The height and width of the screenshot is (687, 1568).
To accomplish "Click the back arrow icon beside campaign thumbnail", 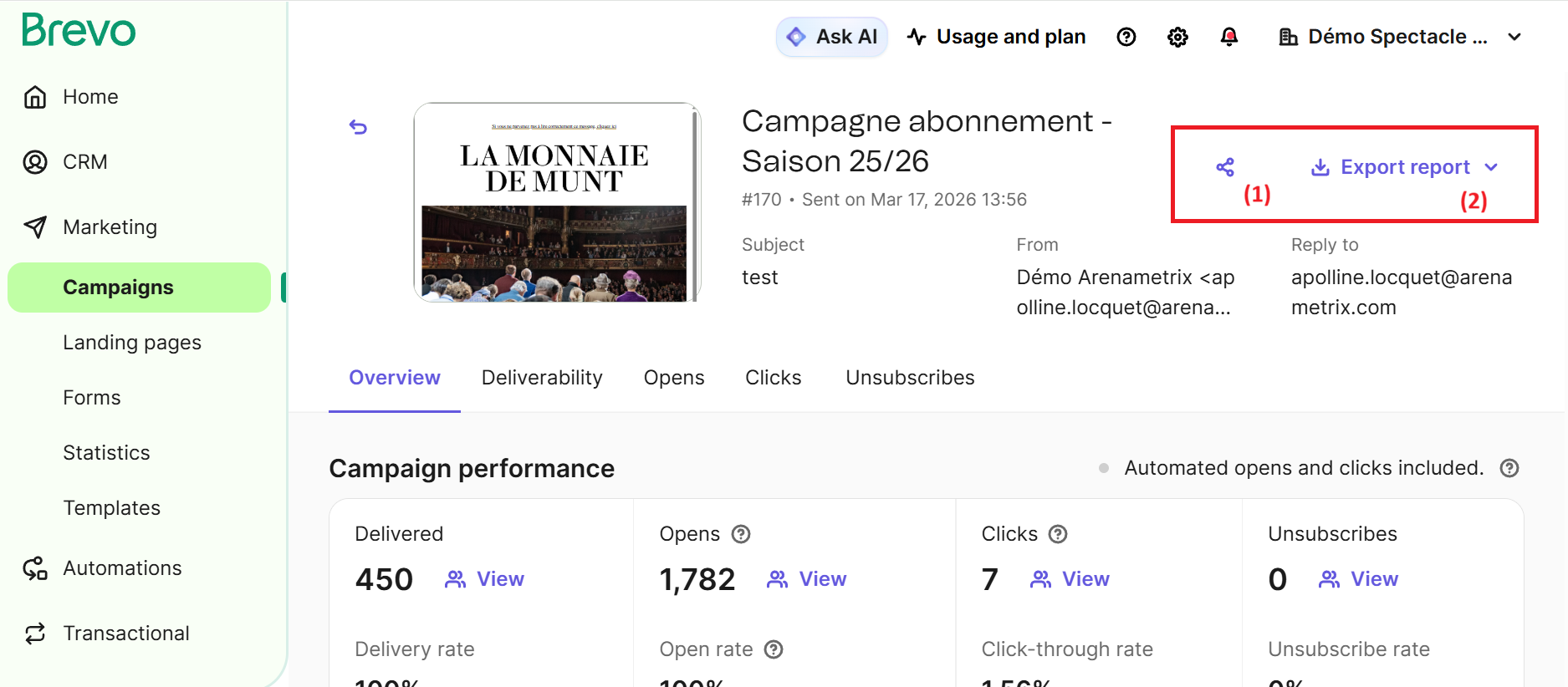I will pos(358,127).
